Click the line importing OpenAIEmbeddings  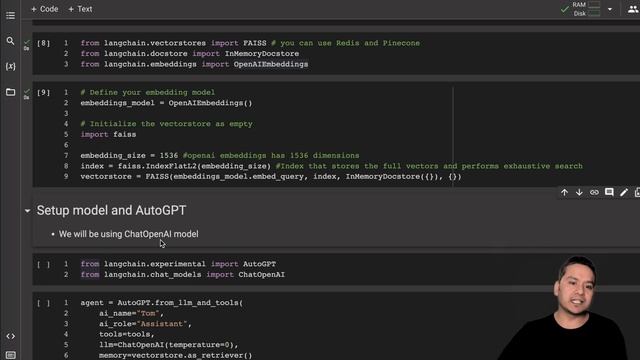click(194, 64)
